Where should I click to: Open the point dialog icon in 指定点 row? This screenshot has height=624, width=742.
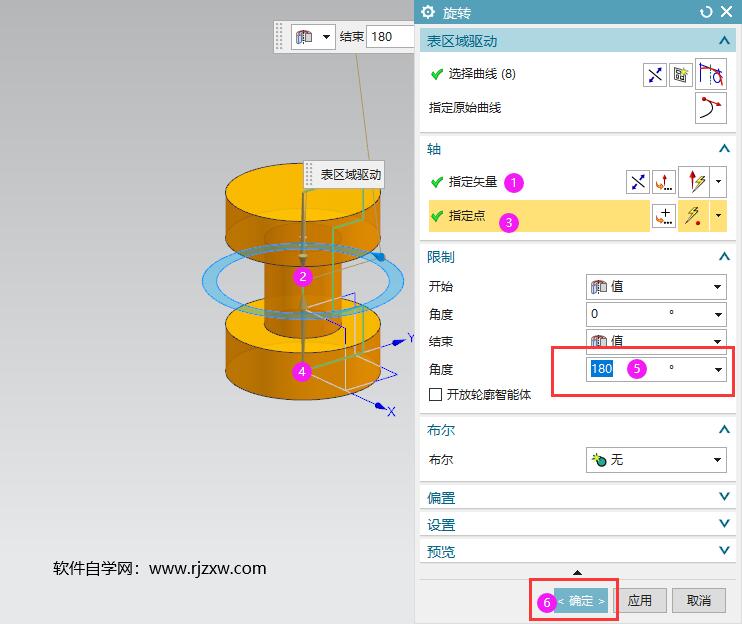(663, 216)
